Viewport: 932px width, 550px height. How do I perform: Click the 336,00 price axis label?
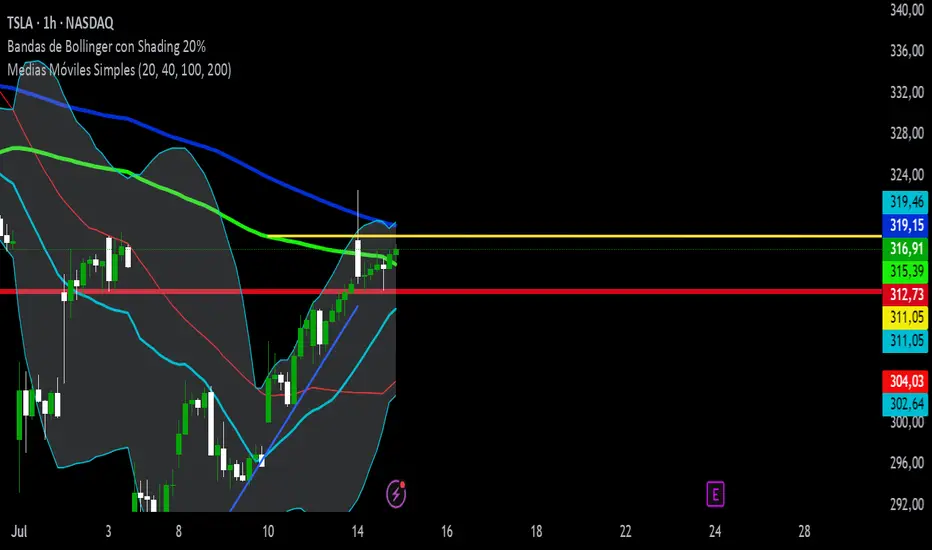[x=907, y=51]
